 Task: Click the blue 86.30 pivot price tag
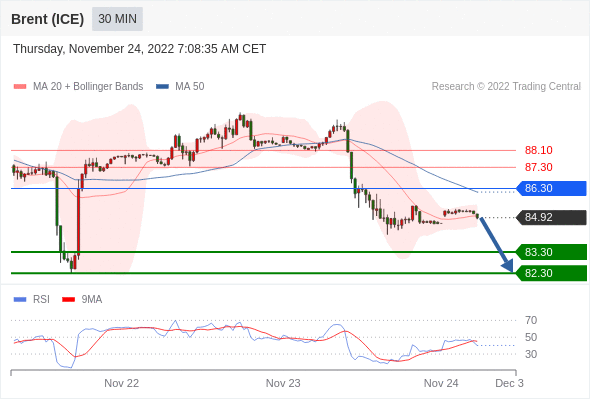pyautogui.click(x=551, y=188)
